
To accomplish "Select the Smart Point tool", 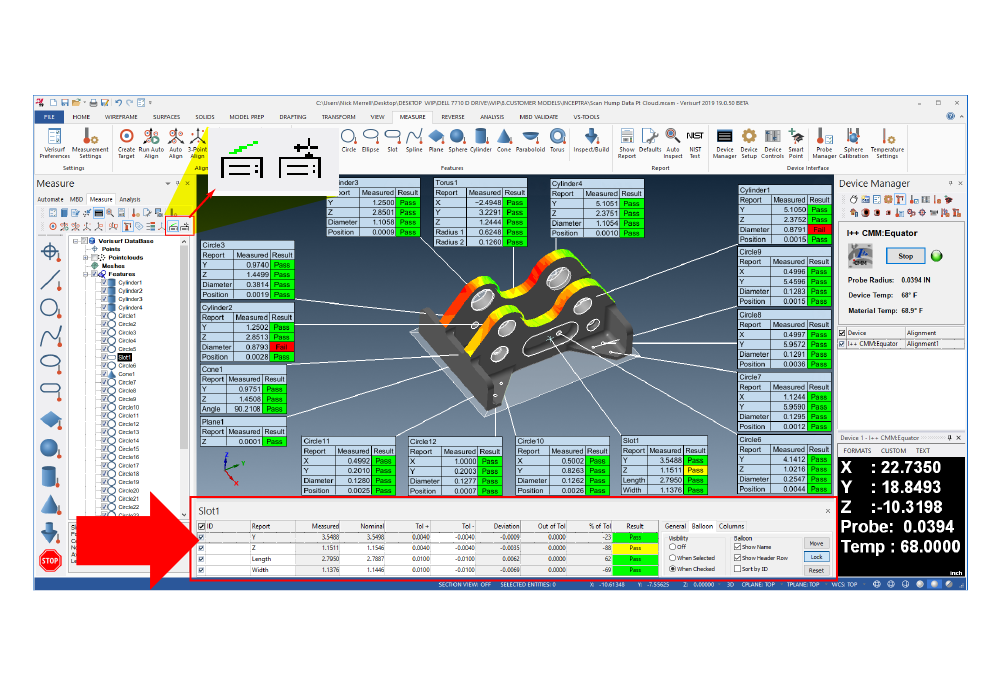I will pyautogui.click(x=796, y=143).
